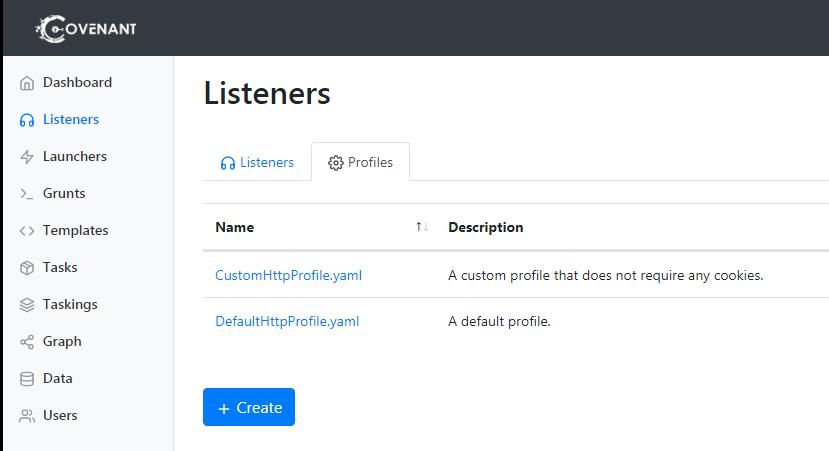Switch to the Listeners tab
The image size is (829, 451).
click(x=257, y=162)
